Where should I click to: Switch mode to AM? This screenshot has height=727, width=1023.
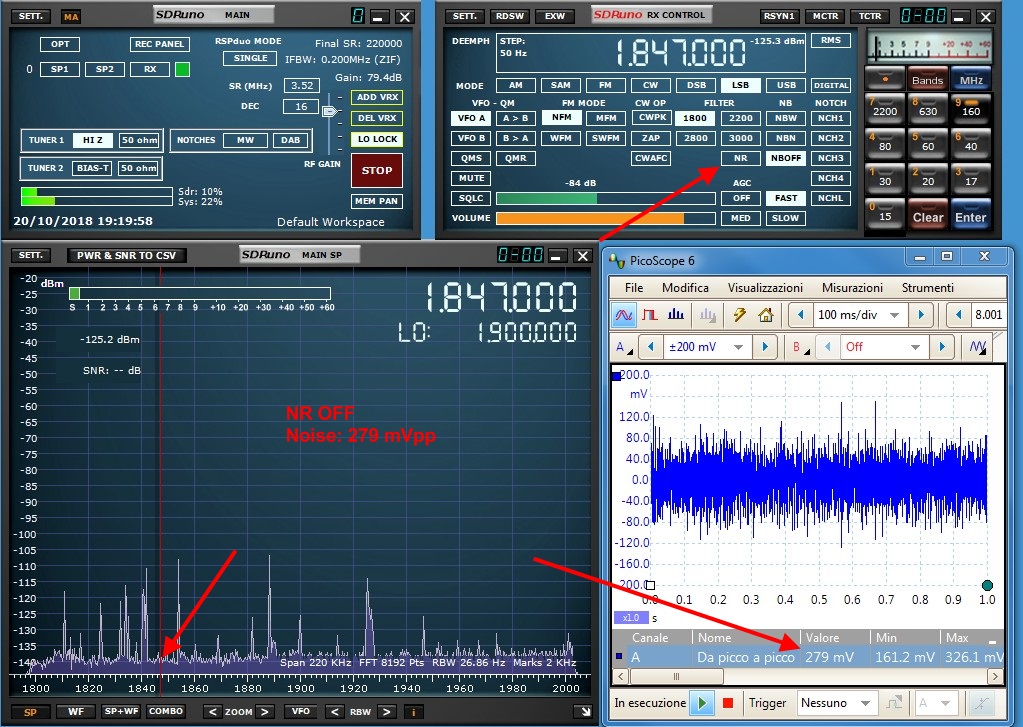(515, 85)
